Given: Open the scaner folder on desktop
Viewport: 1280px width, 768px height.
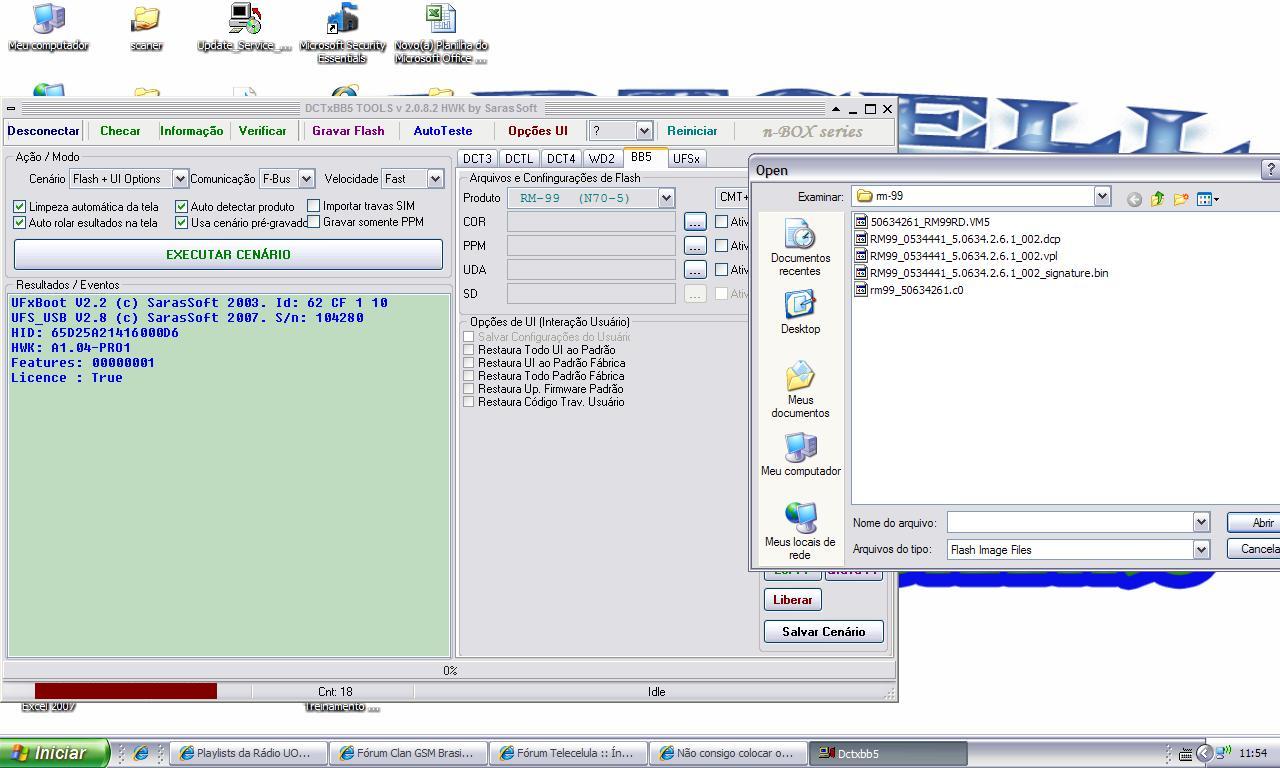Looking at the screenshot, I should coord(146,27).
